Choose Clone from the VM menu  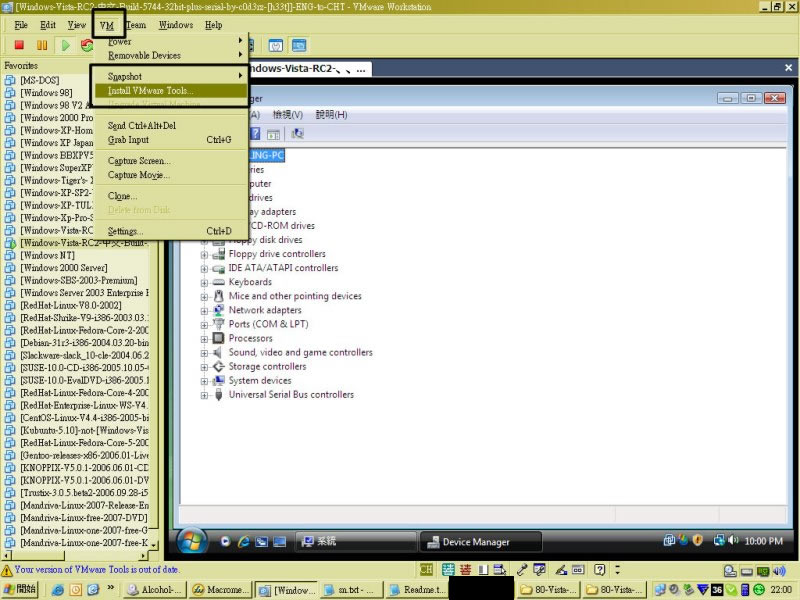click(170, 196)
